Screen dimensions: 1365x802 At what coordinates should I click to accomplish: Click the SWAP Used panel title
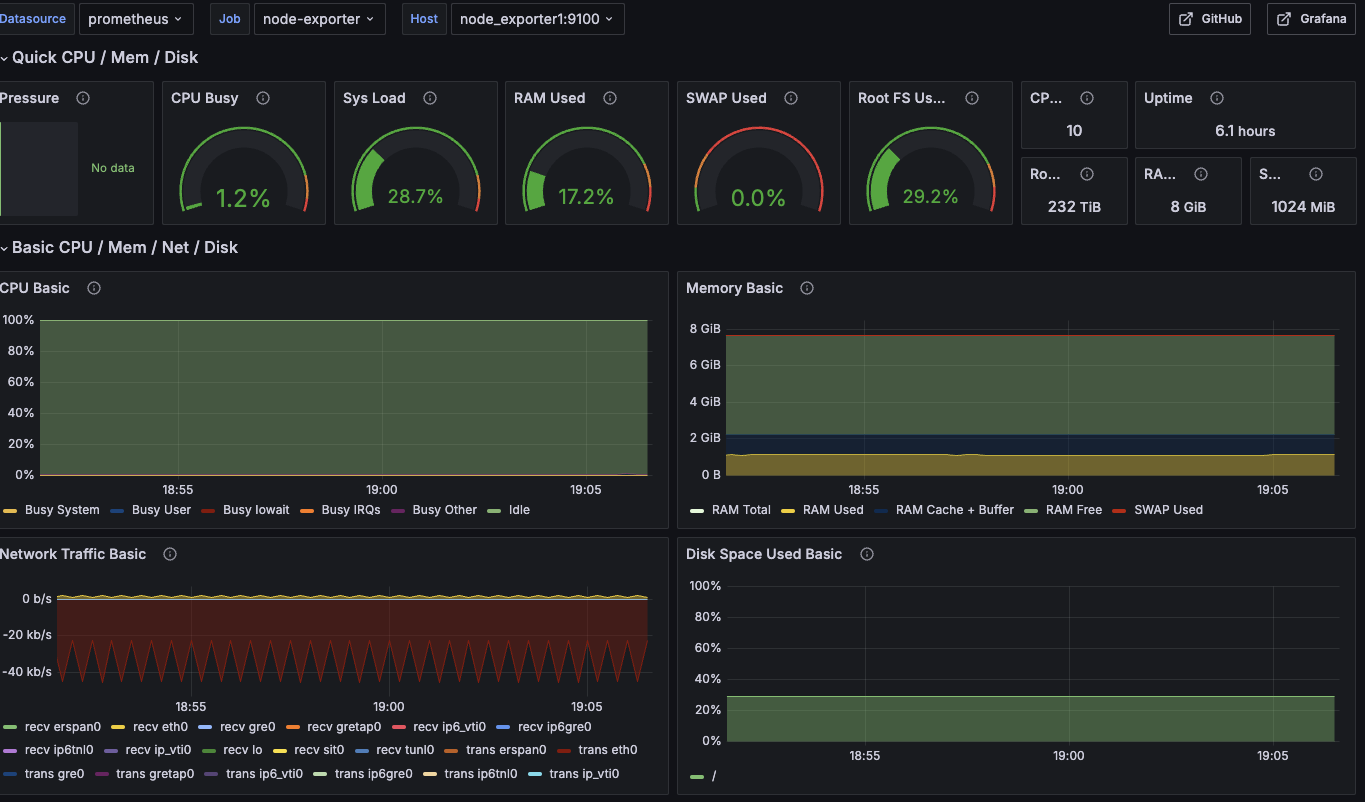[726, 98]
